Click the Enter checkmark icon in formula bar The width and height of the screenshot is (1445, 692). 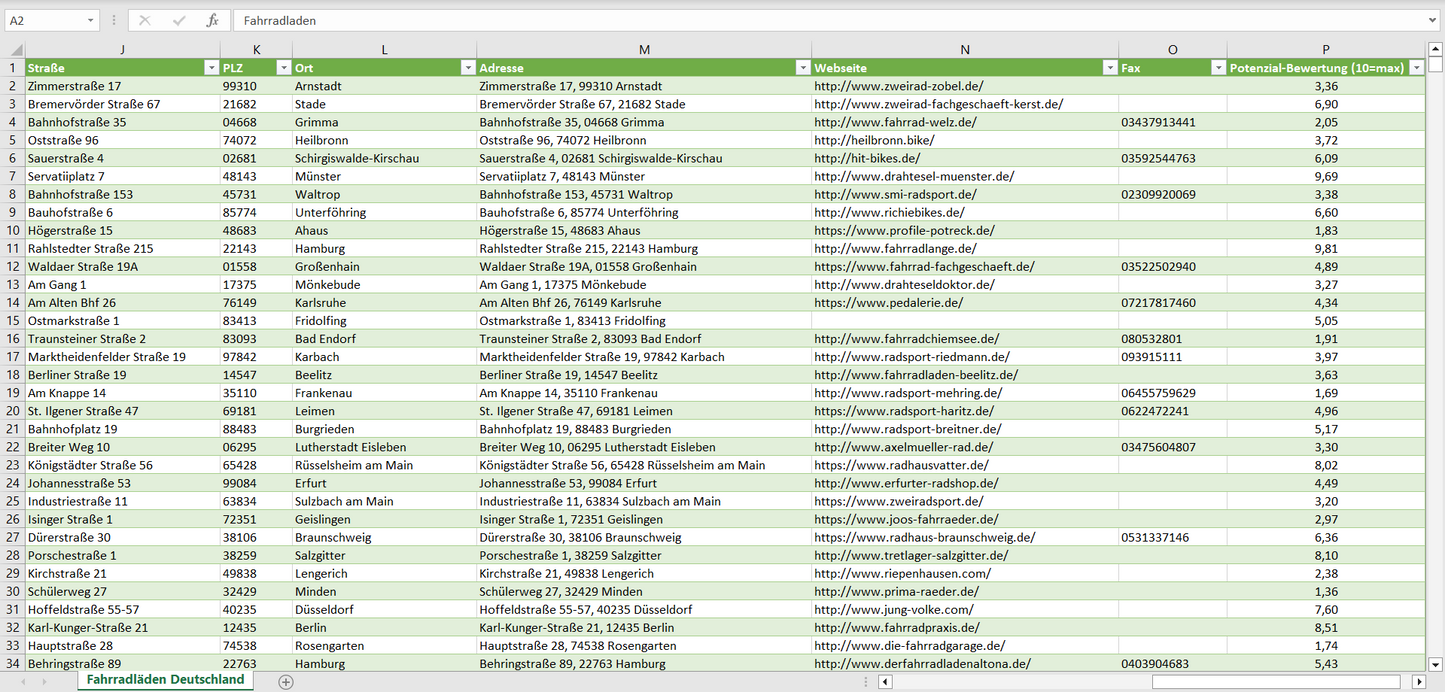(x=179, y=20)
